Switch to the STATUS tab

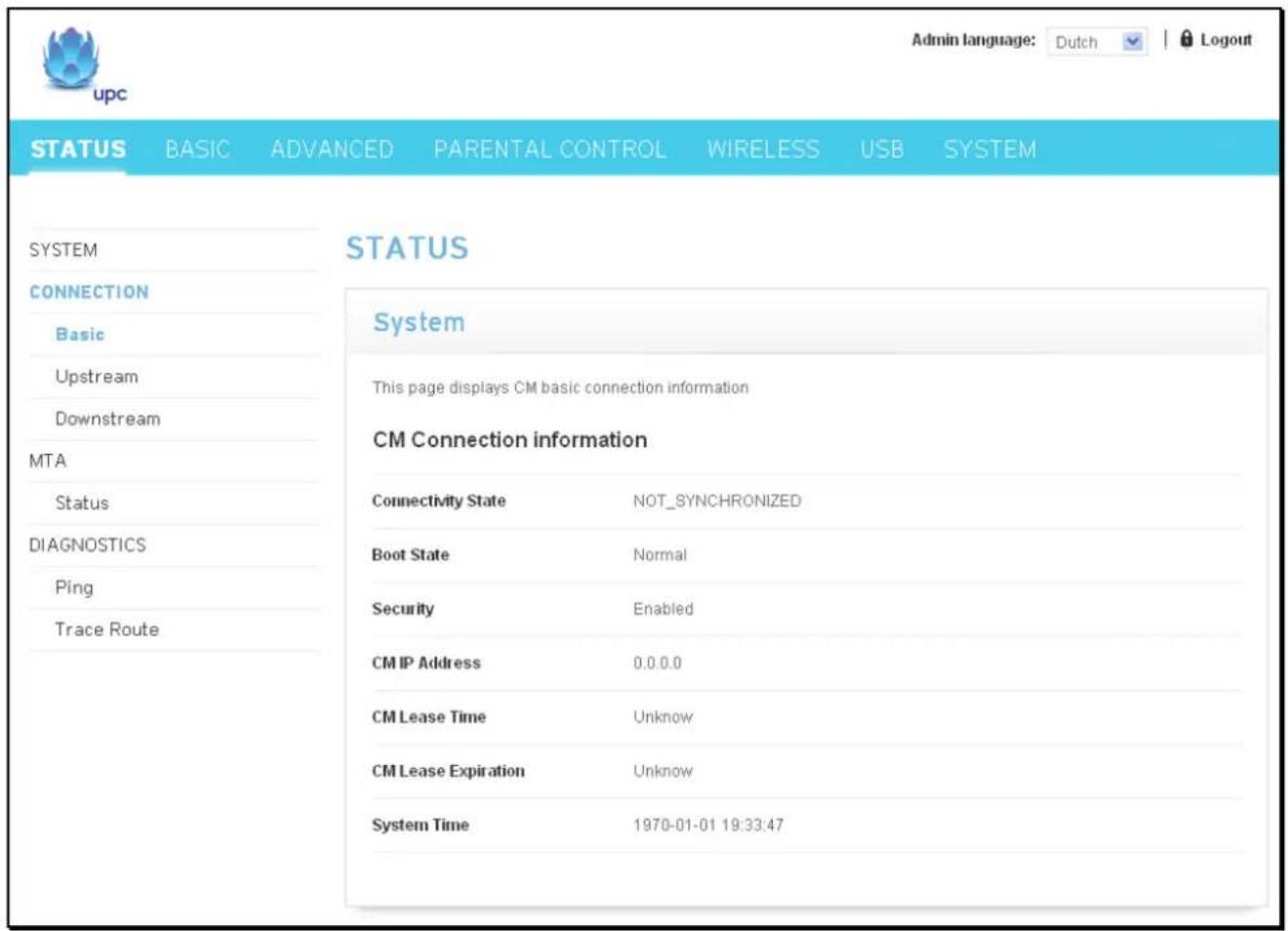[78, 149]
